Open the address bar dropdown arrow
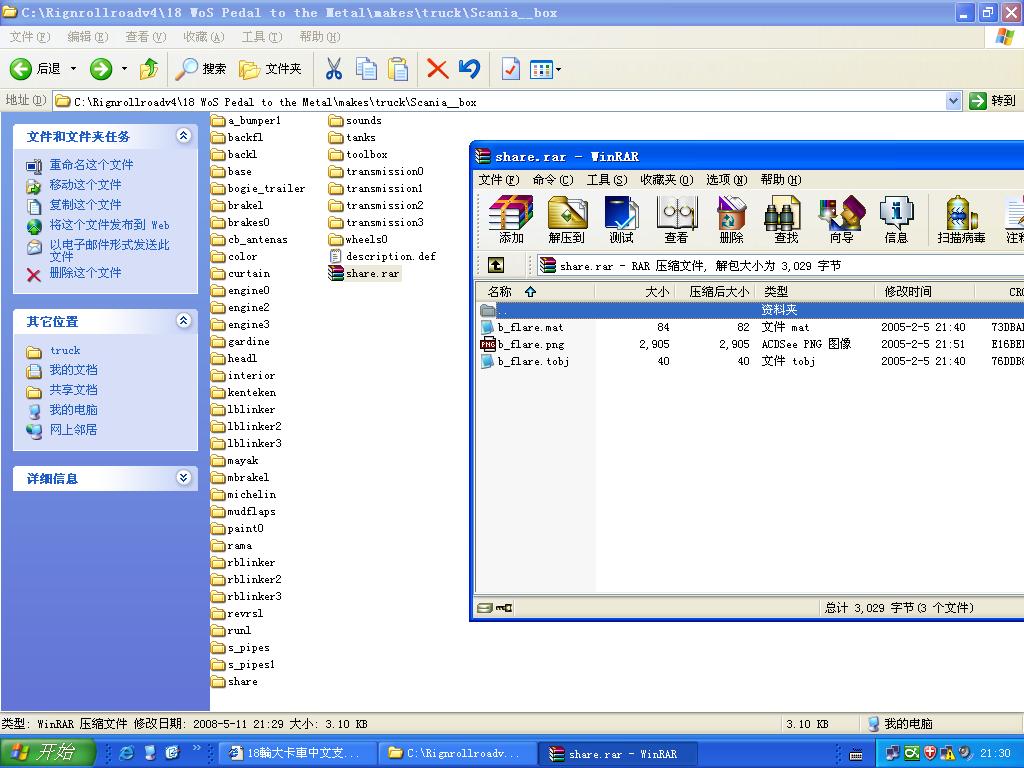Image resolution: width=1024 pixels, height=768 pixels. [953, 101]
